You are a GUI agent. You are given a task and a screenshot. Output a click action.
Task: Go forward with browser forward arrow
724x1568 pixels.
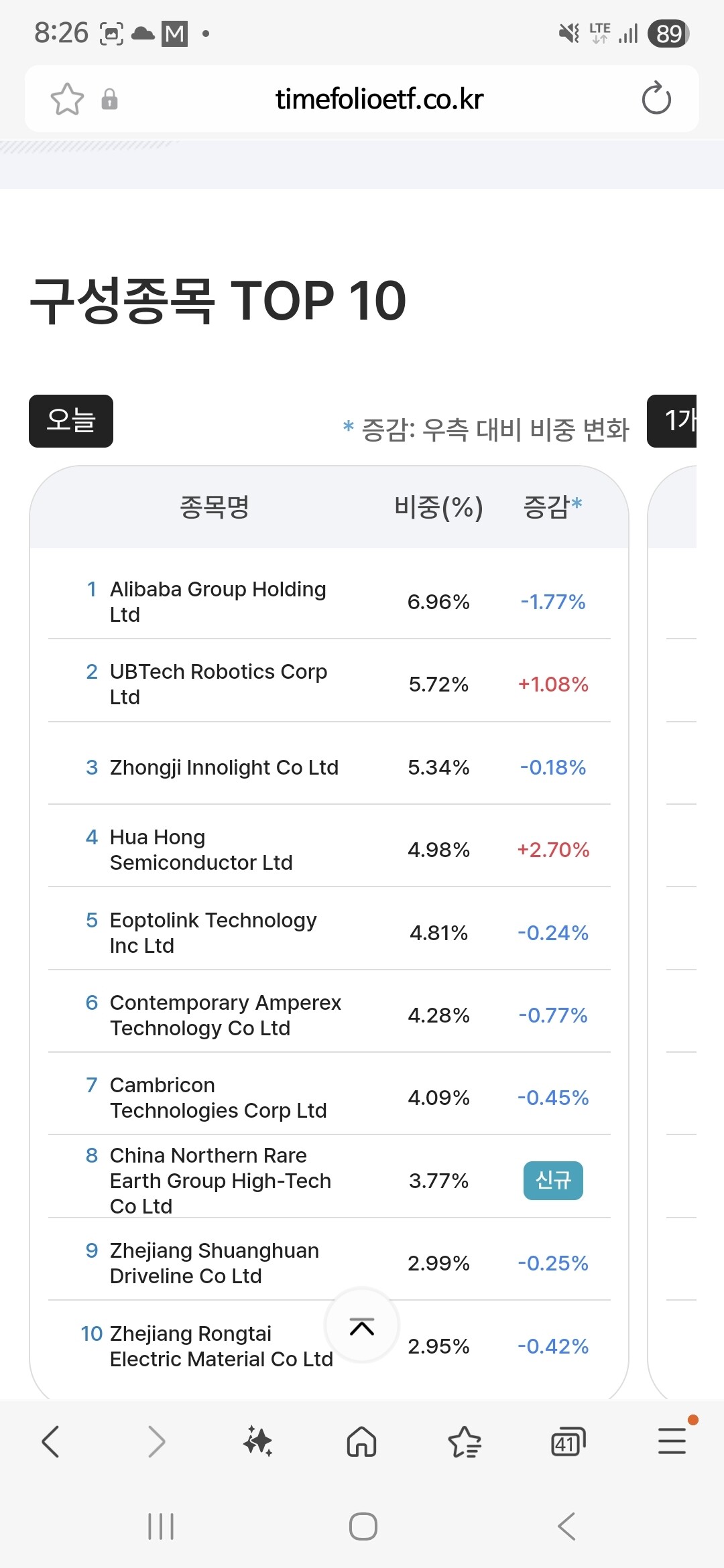pyautogui.click(x=156, y=1441)
